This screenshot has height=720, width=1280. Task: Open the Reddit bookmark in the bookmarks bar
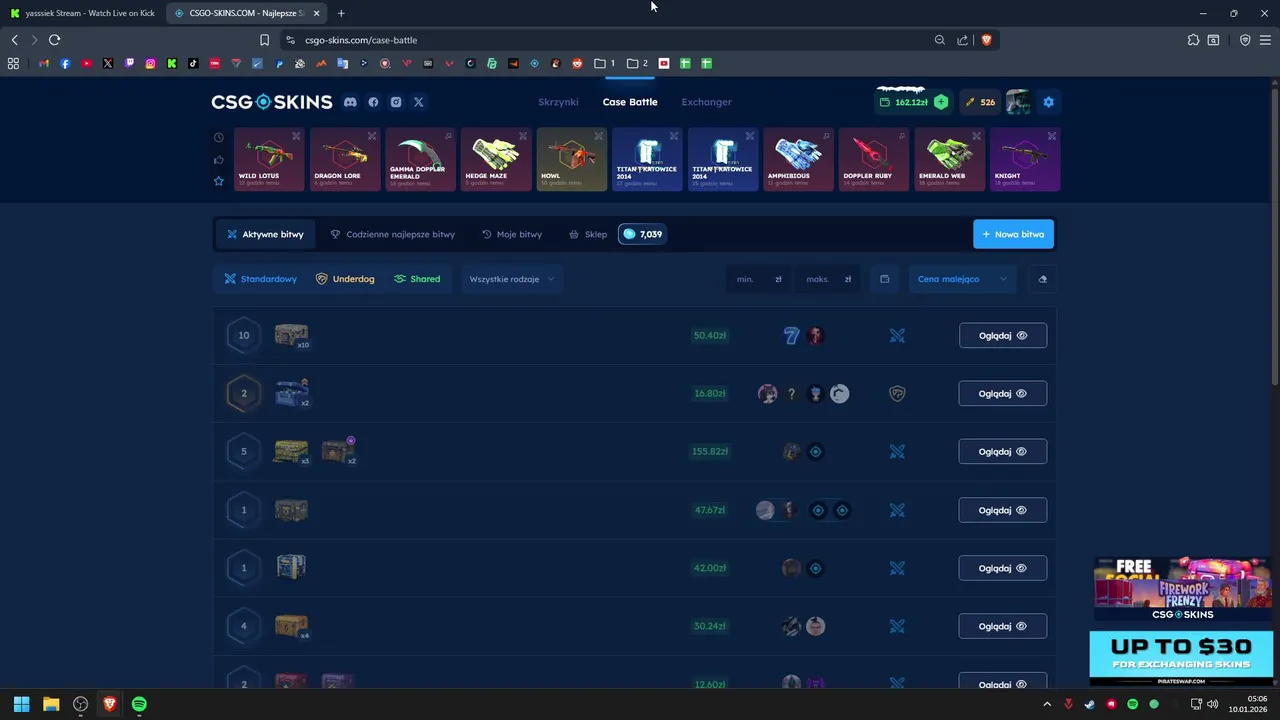577,63
